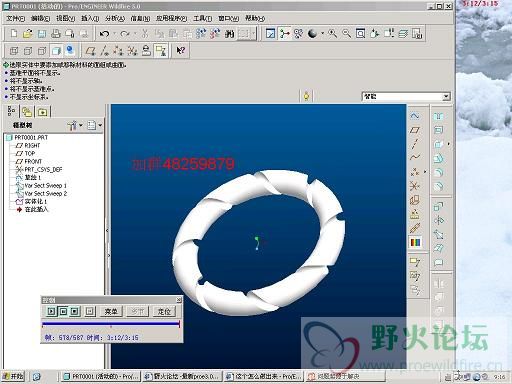Click the Locate button in the playback dialog
This screenshot has width=512, height=384.
164,311
